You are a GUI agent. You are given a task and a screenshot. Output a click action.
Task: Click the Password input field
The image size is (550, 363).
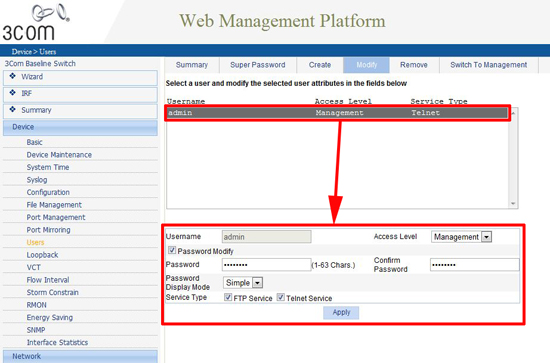pos(267,264)
